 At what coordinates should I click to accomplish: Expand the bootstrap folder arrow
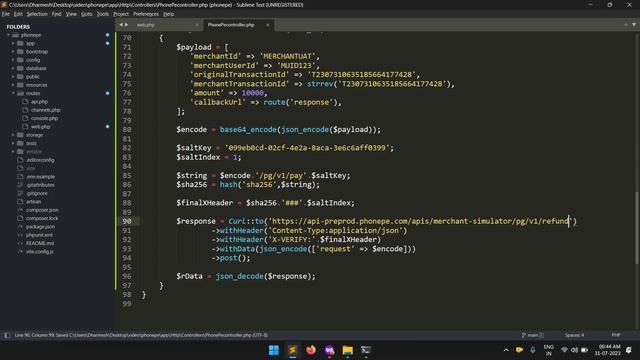[13, 52]
